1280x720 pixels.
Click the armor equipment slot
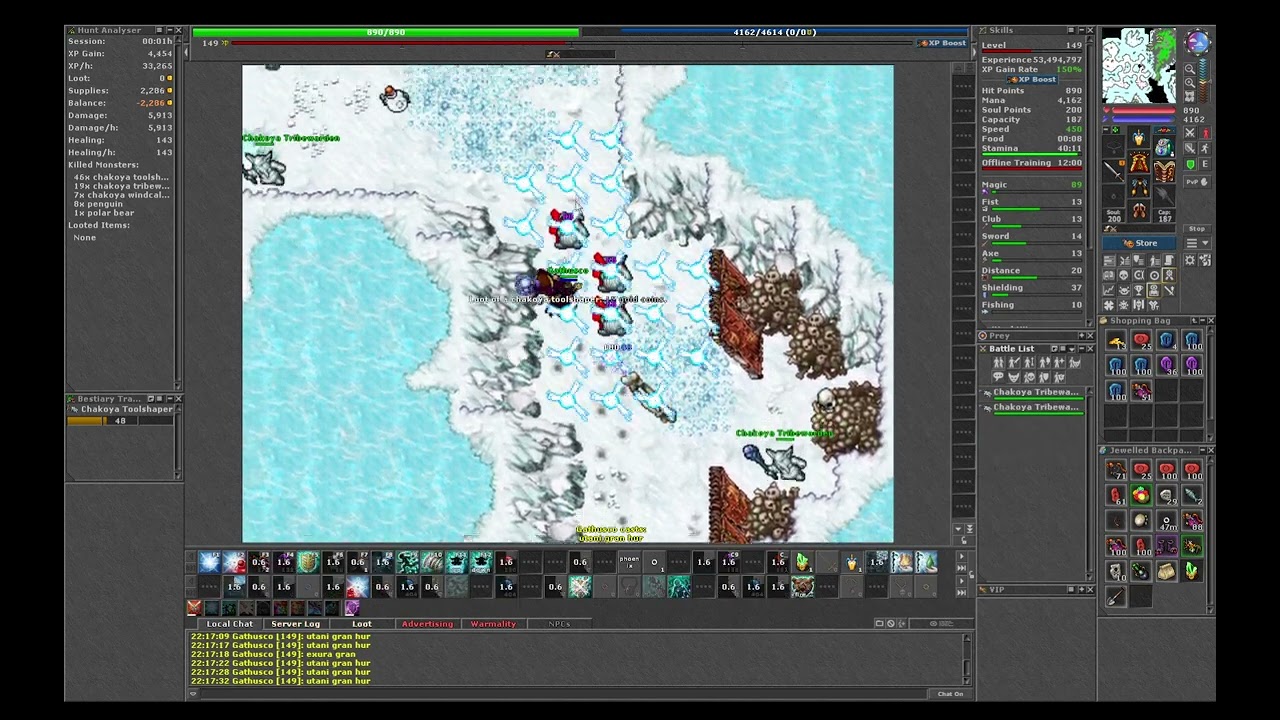pyautogui.click(x=1139, y=163)
